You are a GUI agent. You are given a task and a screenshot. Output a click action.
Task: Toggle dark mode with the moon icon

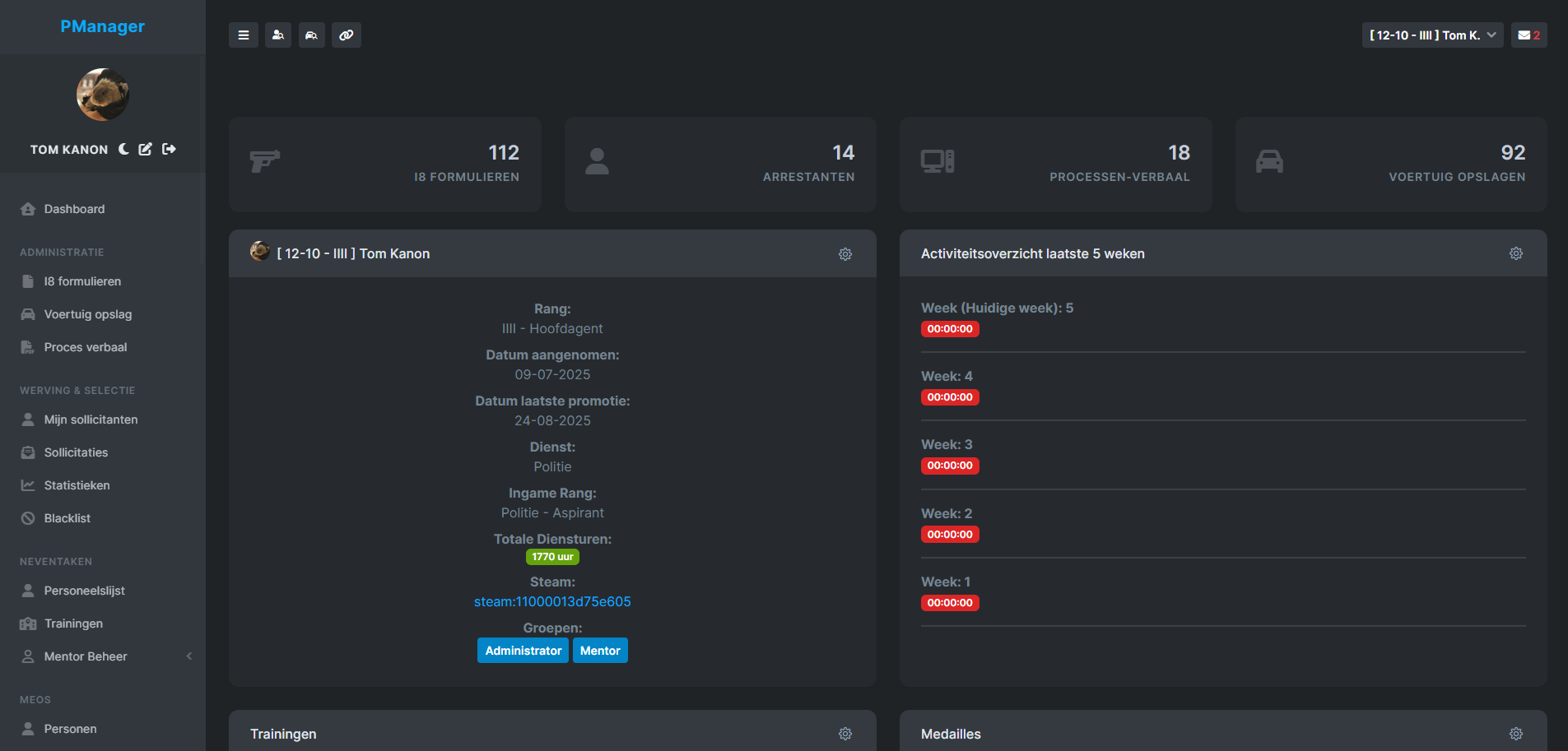123,149
